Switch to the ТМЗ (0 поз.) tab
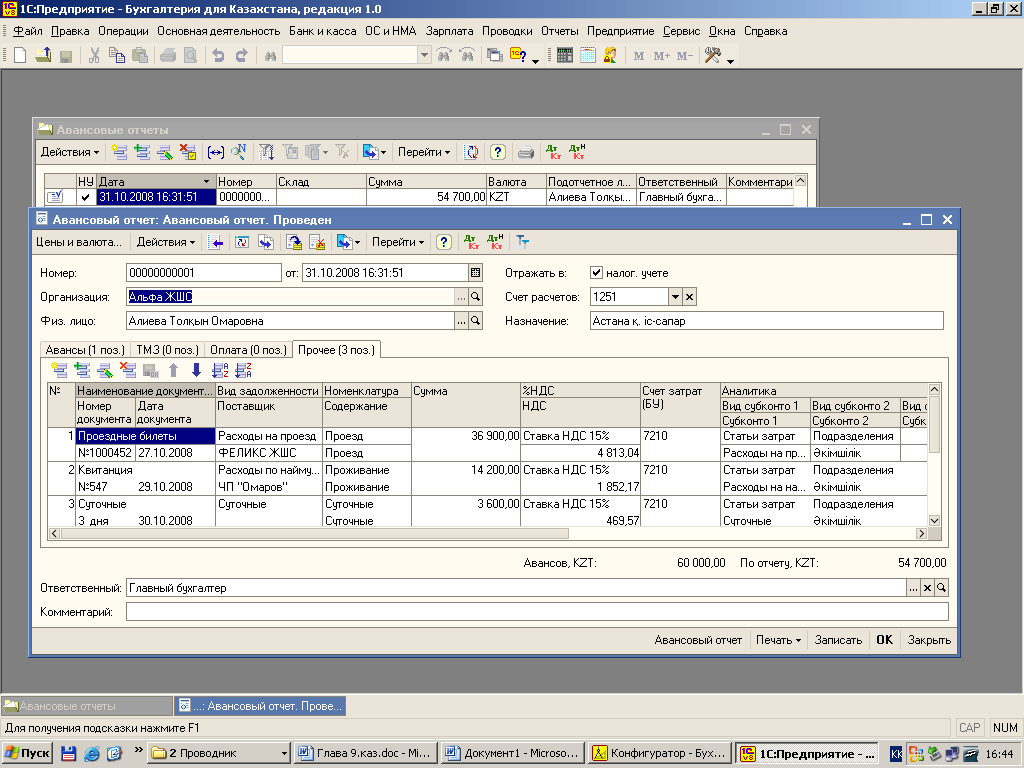The height and width of the screenshot is (768, 1024). 167,350
